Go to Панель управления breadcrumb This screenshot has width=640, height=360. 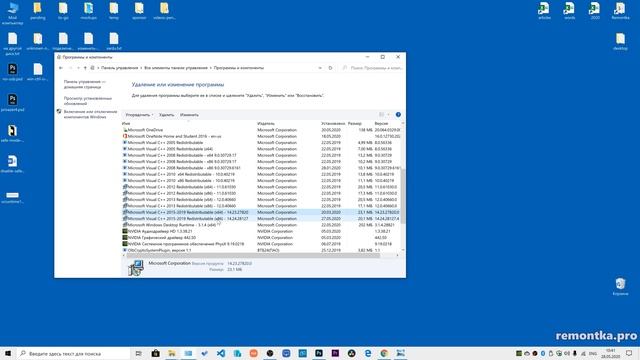120,68
